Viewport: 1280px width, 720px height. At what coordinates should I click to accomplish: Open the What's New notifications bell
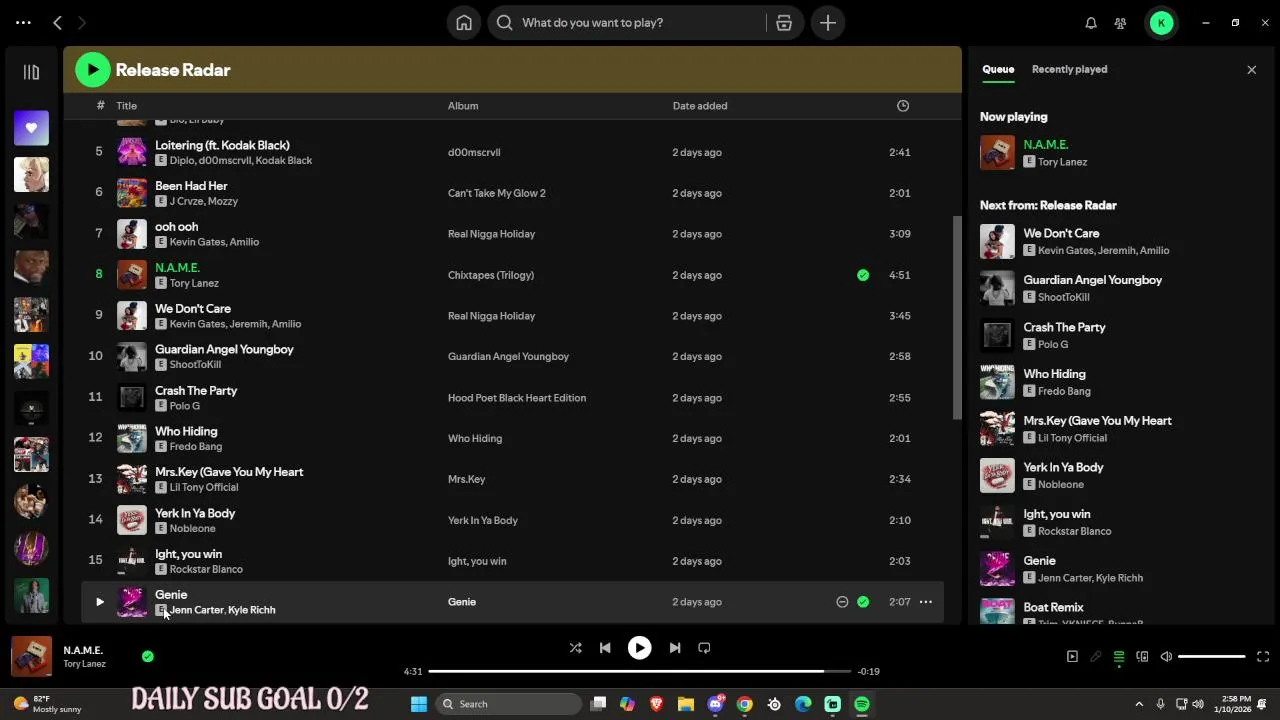pyautogui.click(x=1091, y=23)
